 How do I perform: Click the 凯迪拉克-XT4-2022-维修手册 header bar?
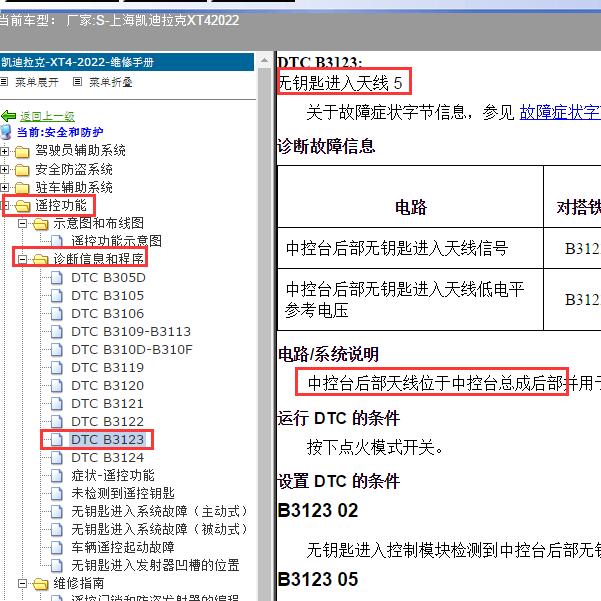coord(127,62)
